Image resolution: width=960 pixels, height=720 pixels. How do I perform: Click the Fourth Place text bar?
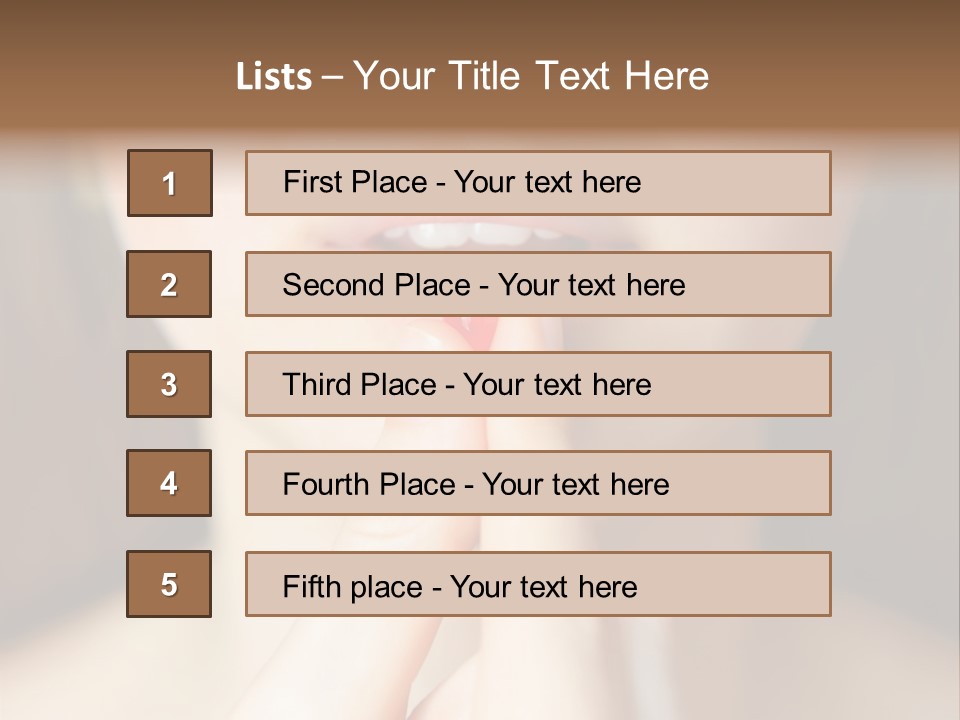[538, 483]
